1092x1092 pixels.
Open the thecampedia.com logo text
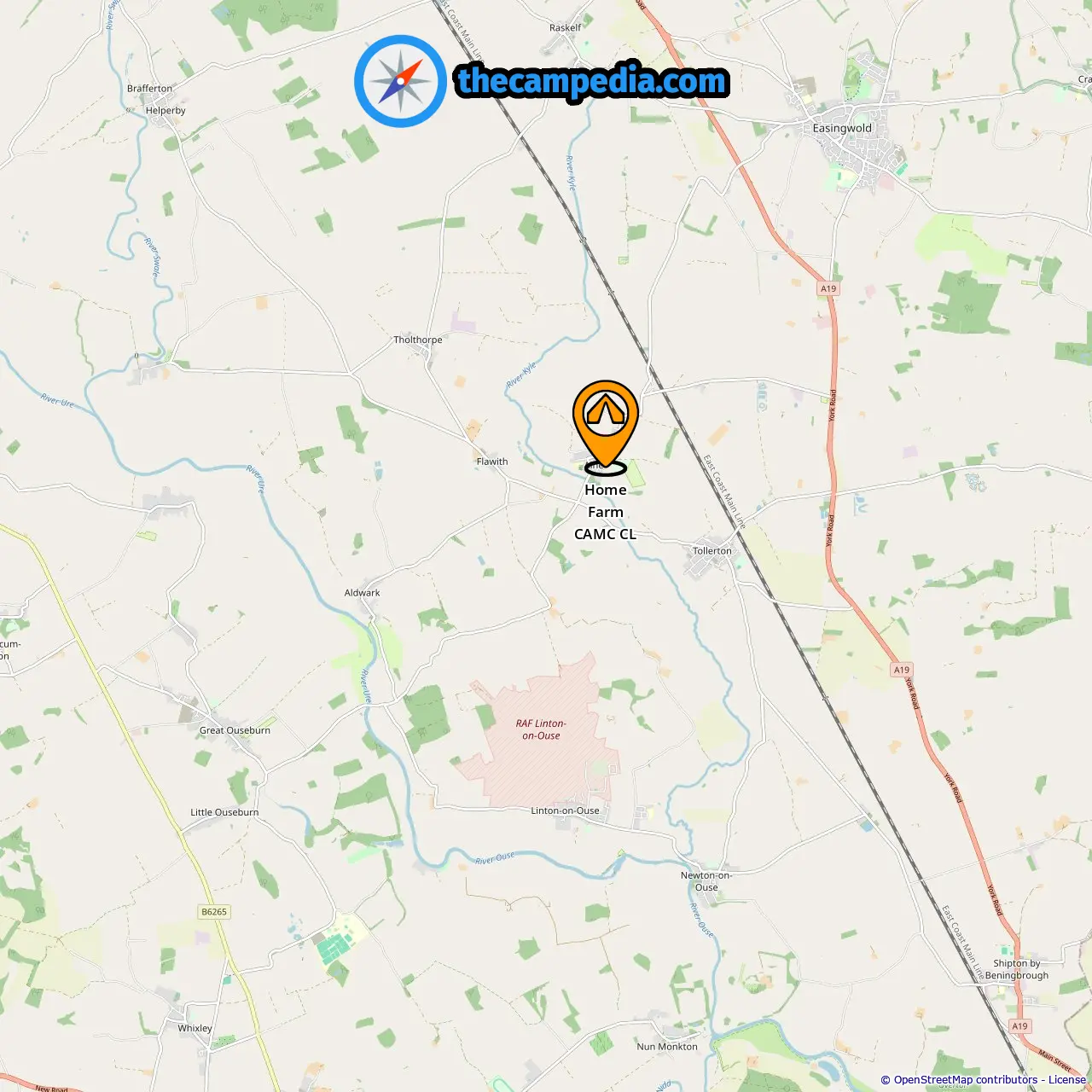pos(593,81)
